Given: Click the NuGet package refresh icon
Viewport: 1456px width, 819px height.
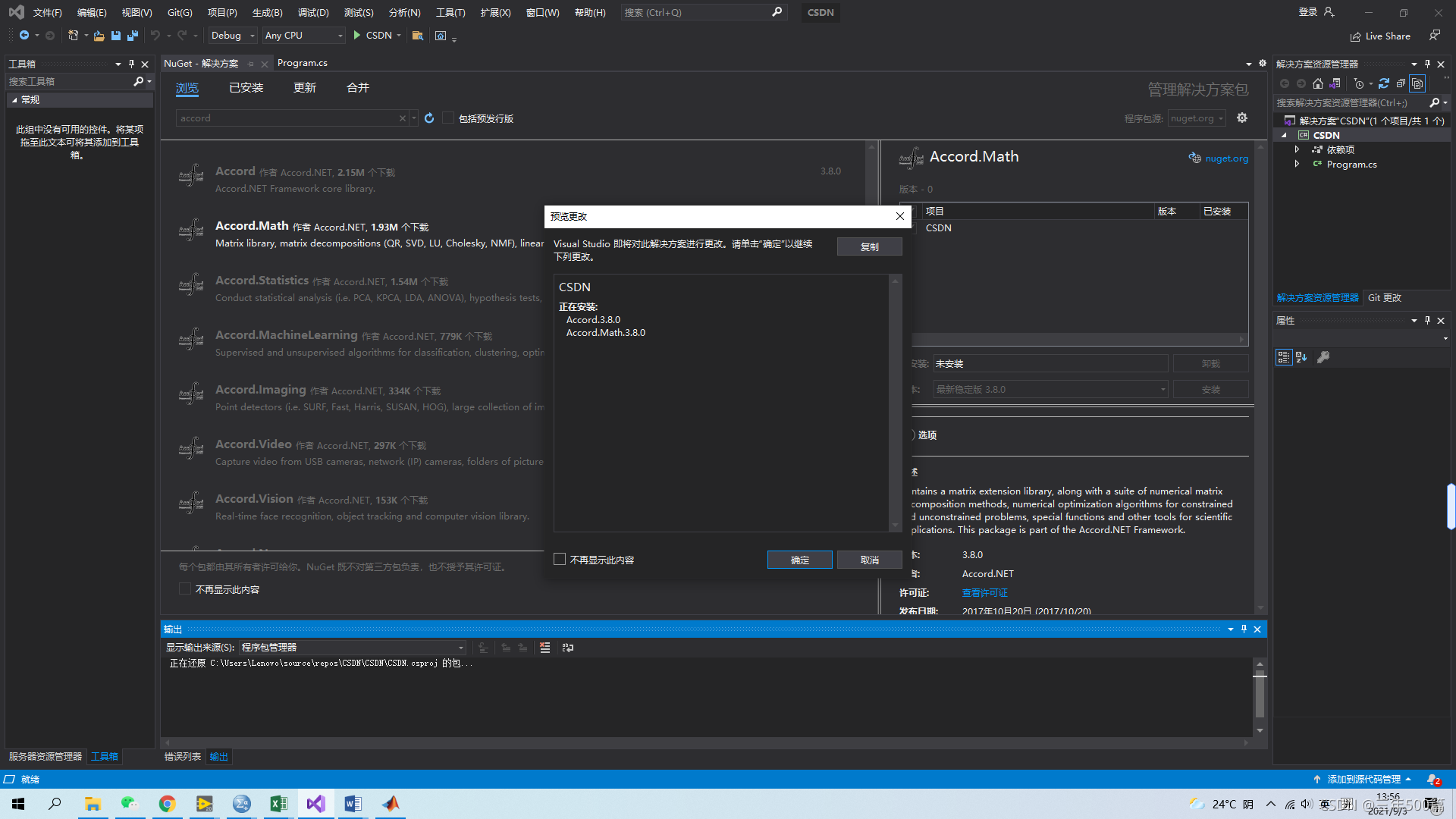Looking at the screenshot, I should point(430,118).
